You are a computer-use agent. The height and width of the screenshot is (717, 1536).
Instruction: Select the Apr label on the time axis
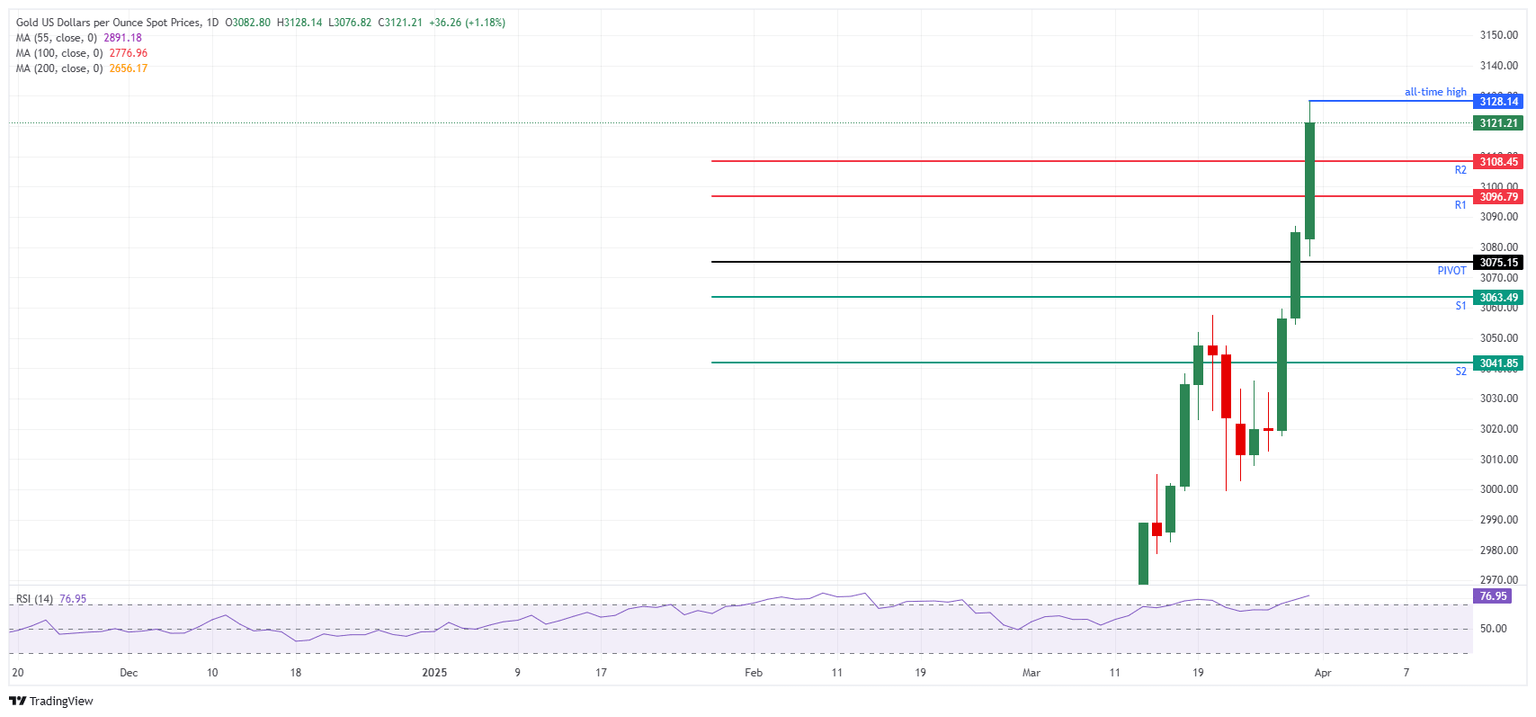click(1322, 674)
